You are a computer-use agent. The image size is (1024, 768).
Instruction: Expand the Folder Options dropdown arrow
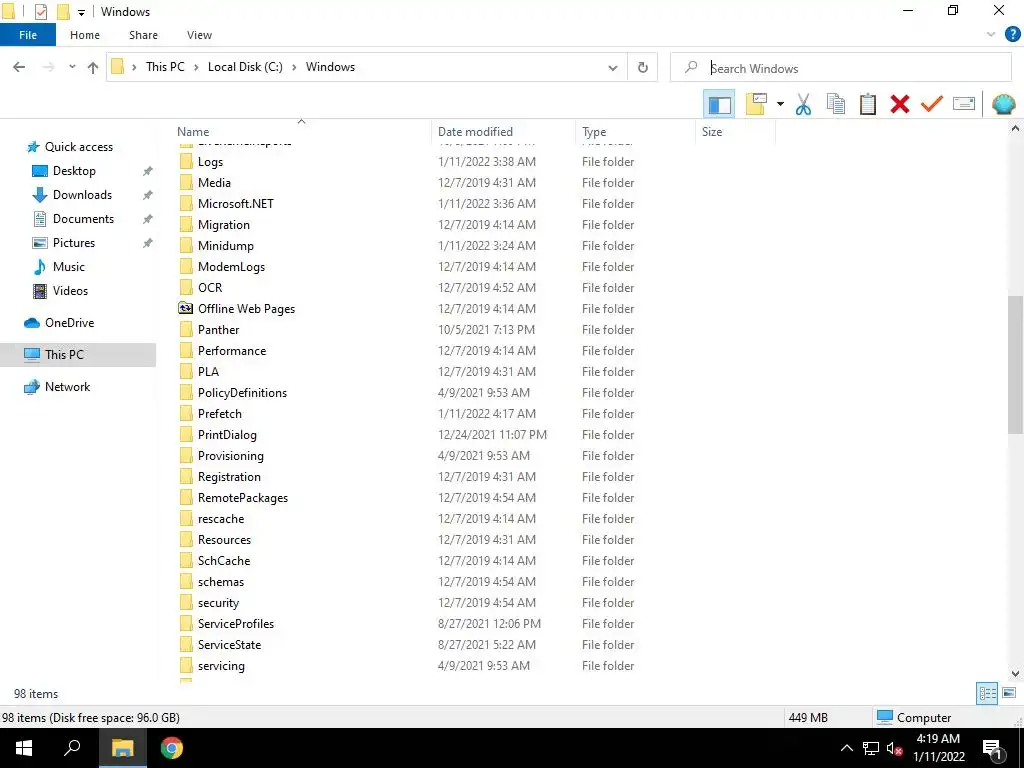780,104
